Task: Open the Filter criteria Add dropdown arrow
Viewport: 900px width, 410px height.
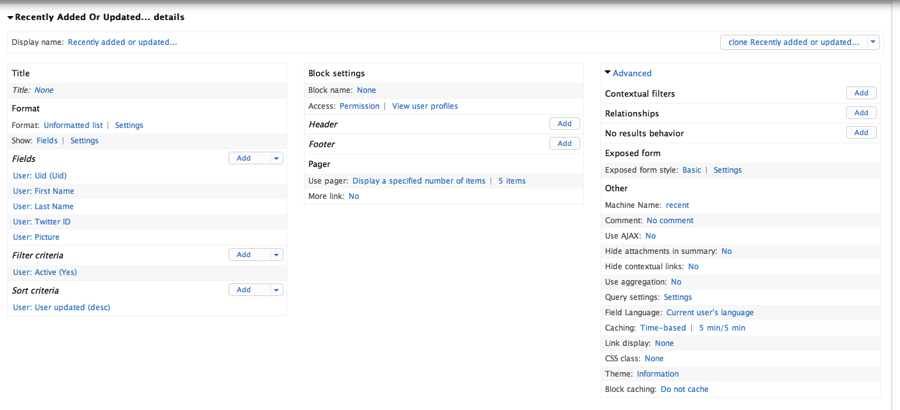Action: point(277,254)
